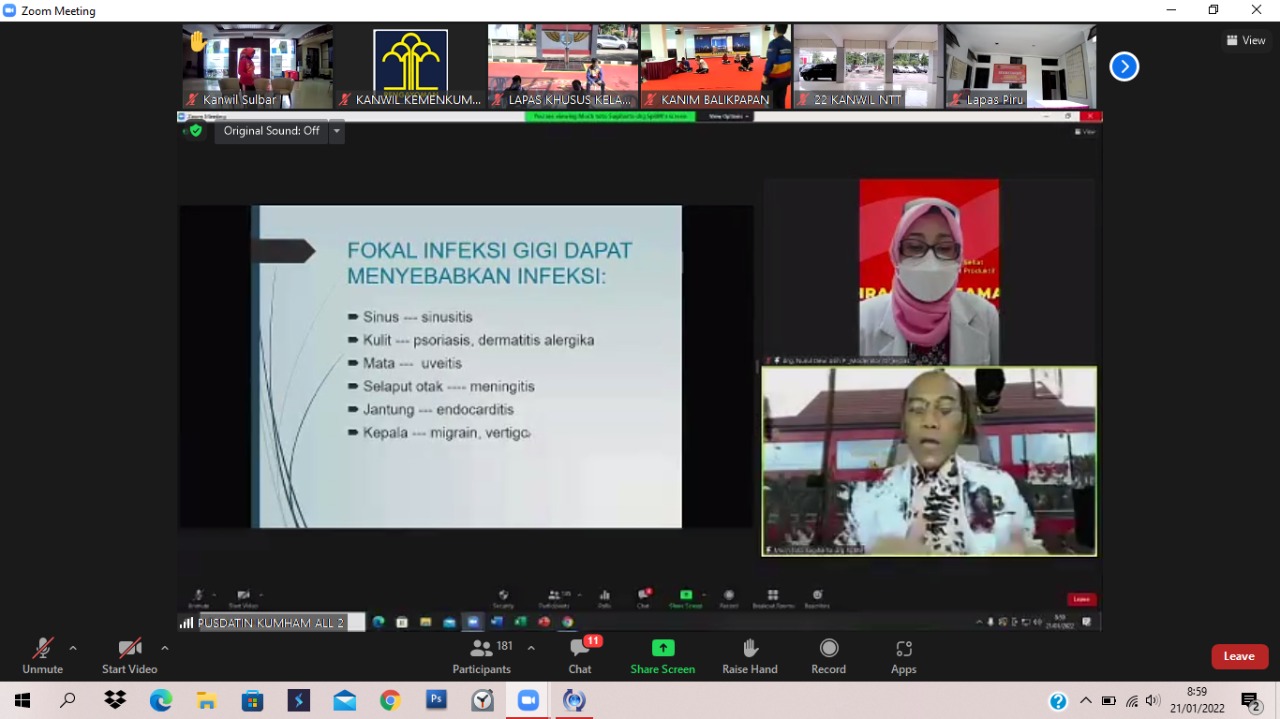Select the Kanwil Sulbar video thumbnail
Image resolution: width=1280 pixels, height=719 pixels.
[258, 66]
